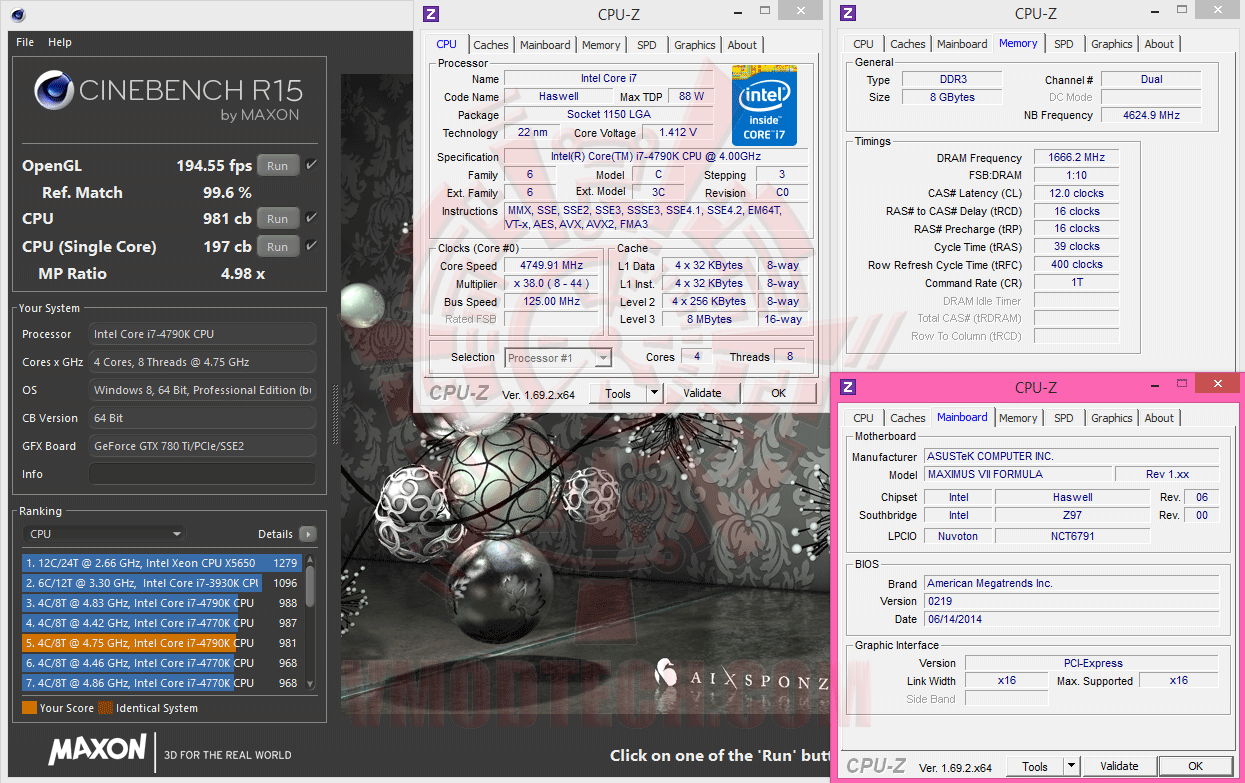
Task: Click the orange Your Score legend swatch
Action: click(29, 708)
